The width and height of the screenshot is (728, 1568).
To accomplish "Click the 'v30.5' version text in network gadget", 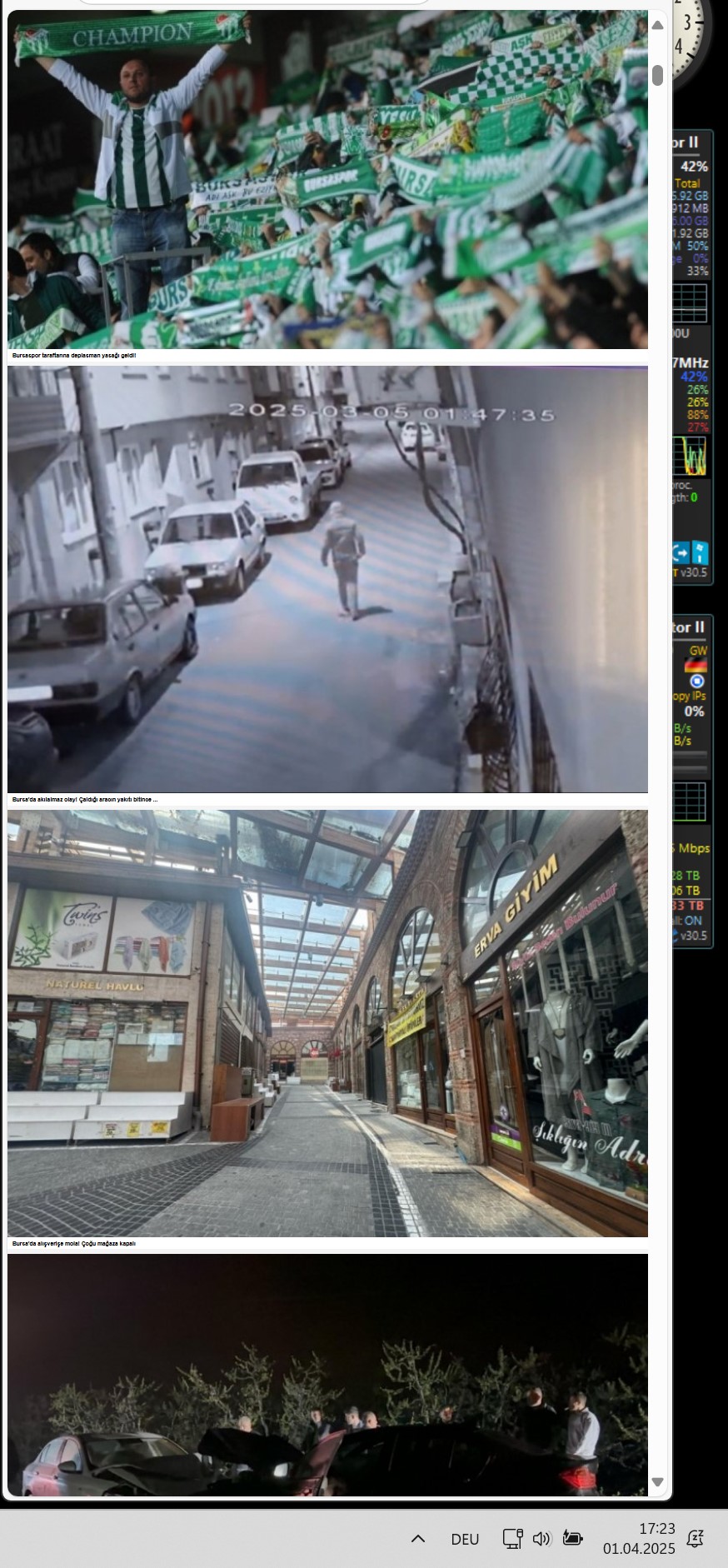I will coord(694,936).
